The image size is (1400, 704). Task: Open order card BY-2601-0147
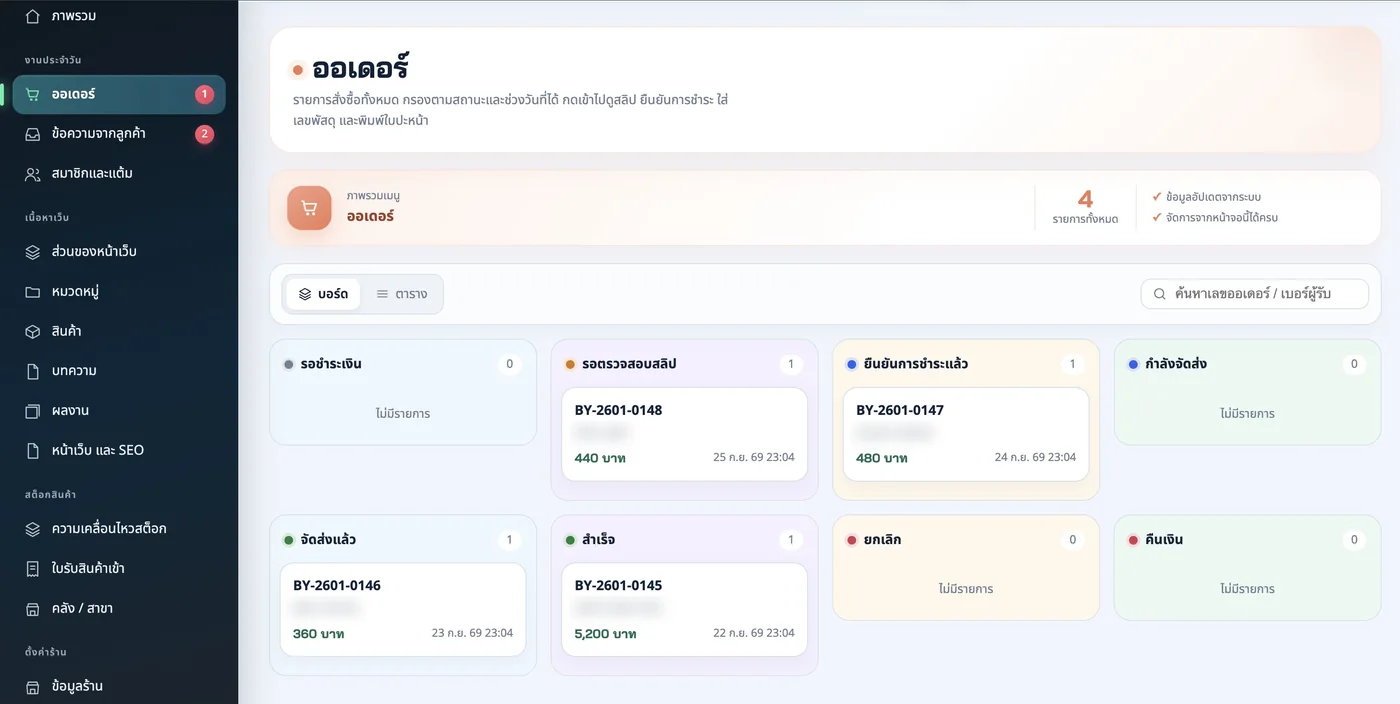tap(966, 434)
